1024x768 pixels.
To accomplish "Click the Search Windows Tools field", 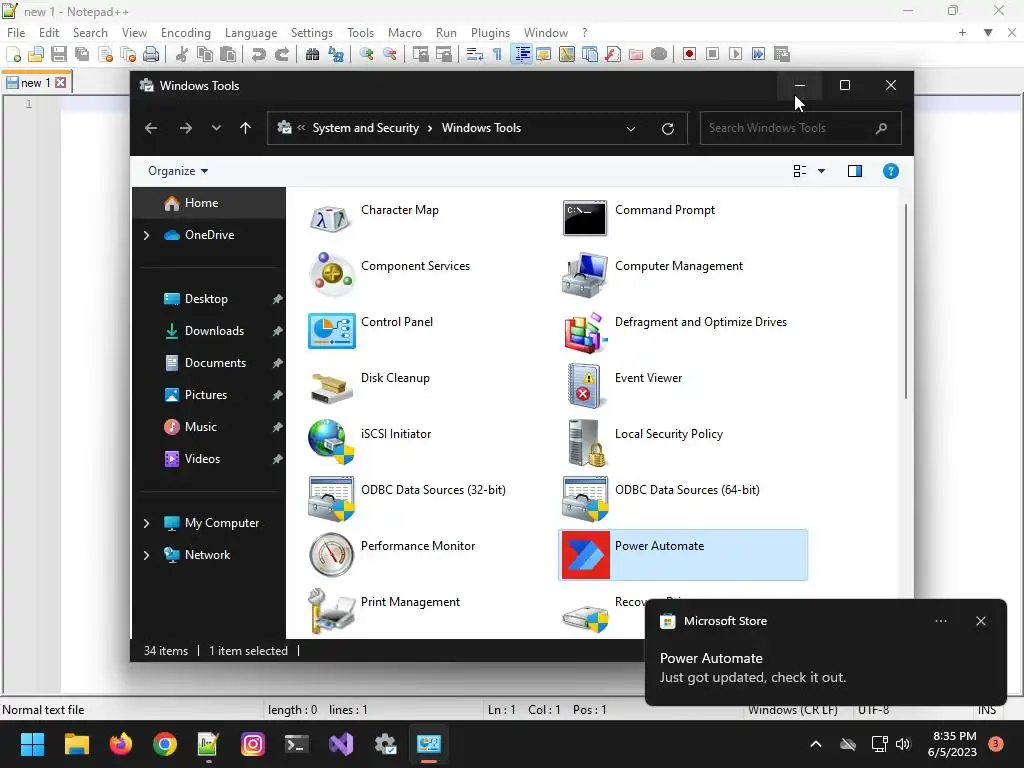I will tap(801, 128).
